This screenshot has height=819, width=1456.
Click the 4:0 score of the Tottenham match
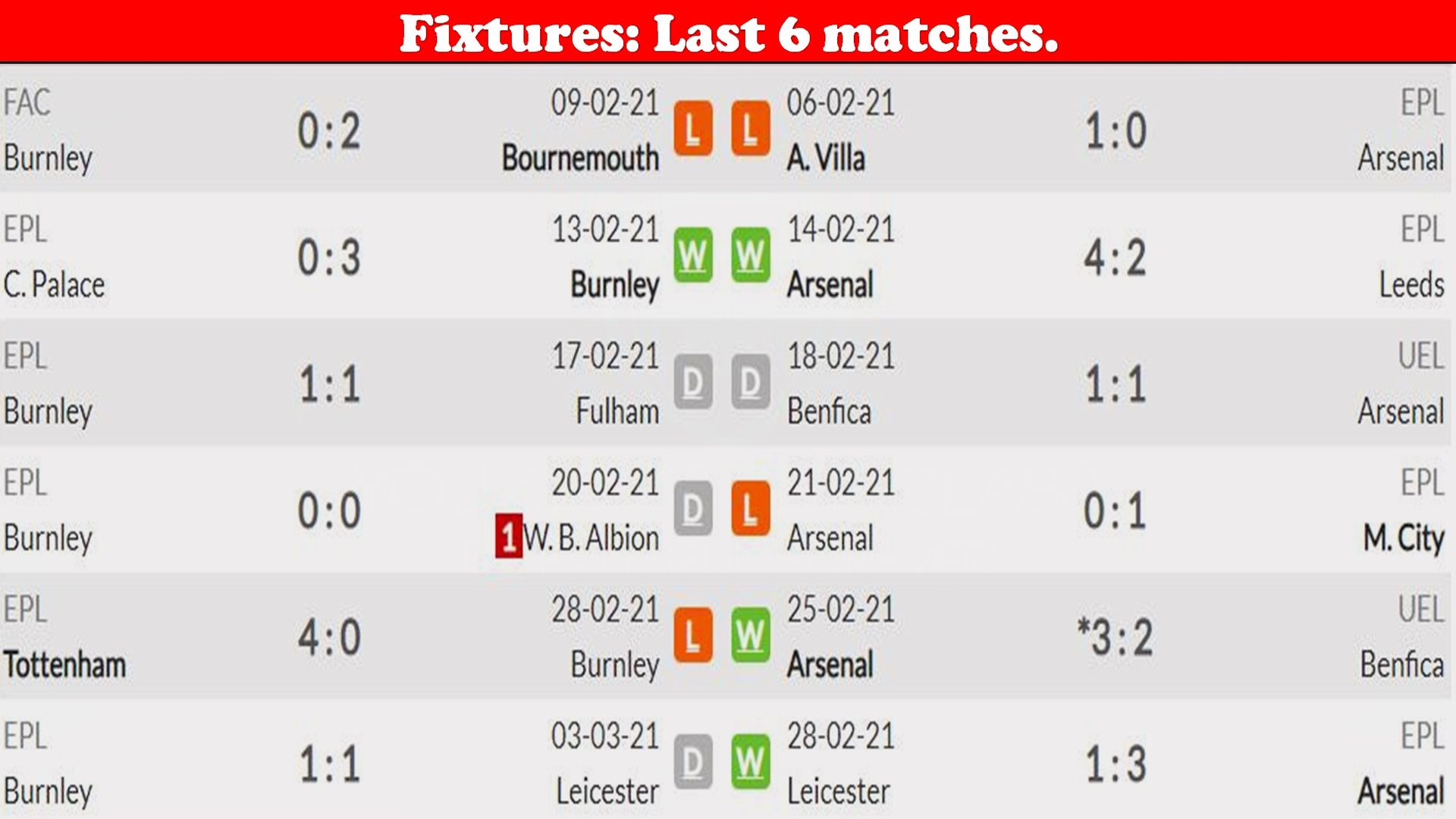329,637
